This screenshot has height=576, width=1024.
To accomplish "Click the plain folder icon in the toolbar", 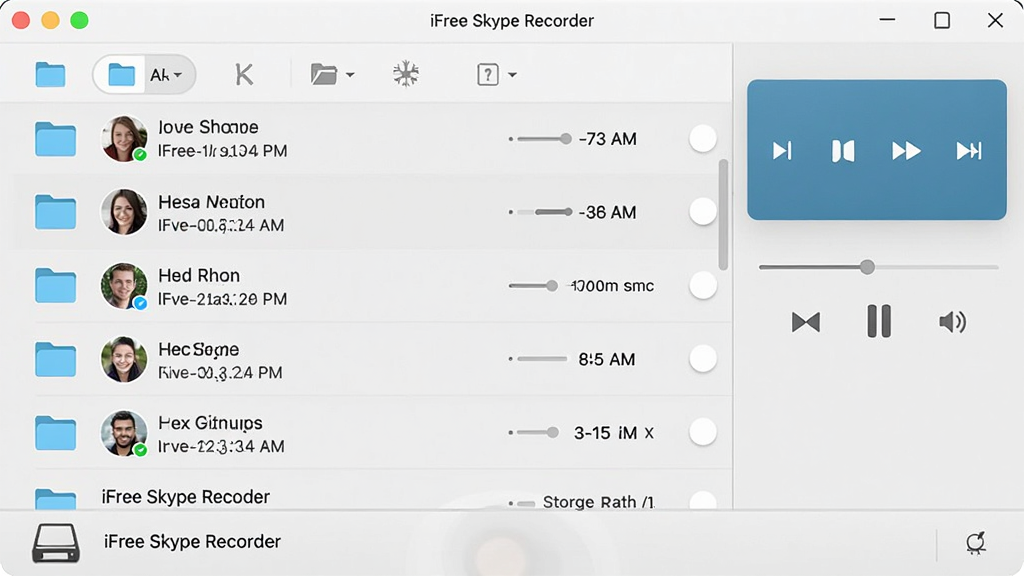I will coord(50,74).
